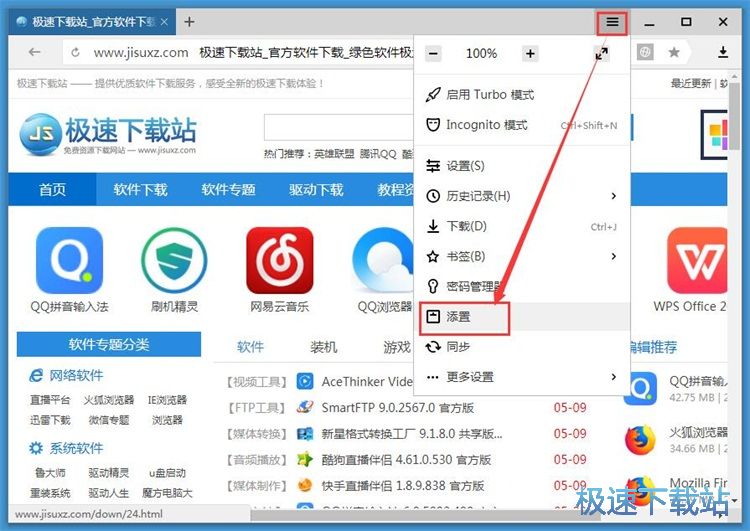Image resolution: width=750 pixels, height=531 pixels.
Task: Click 软件专题分类 header button
Action: 109,344
